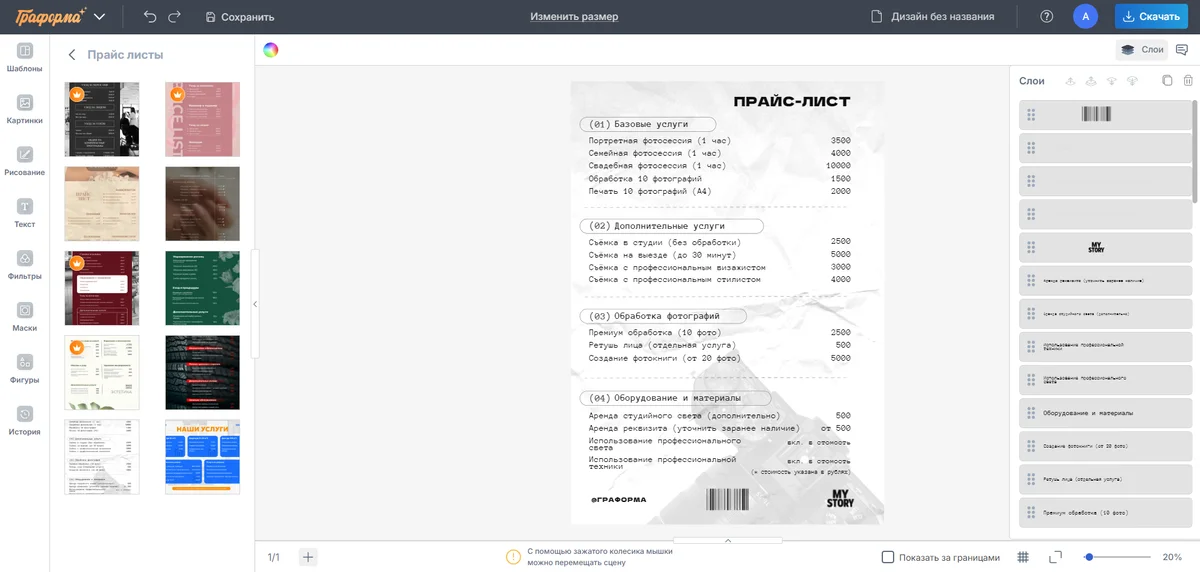Image resolution: width=1200 pixels, height=572 pixels.
Task: Click Свадебная фотосессия (1 час) text on canvas
Action: coord(658,166)
